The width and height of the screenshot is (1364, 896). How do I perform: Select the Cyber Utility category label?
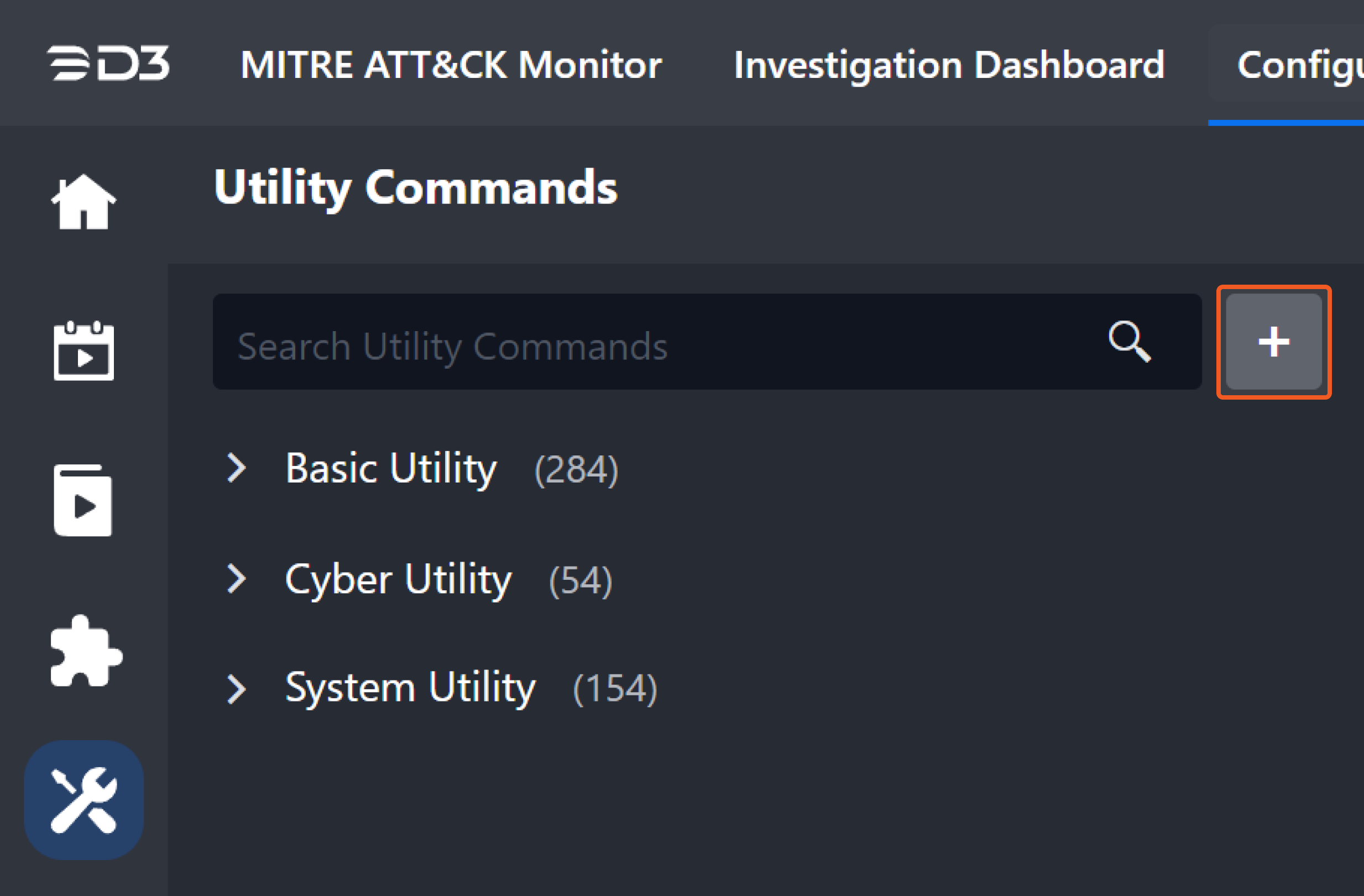click(x=398, y=579)
